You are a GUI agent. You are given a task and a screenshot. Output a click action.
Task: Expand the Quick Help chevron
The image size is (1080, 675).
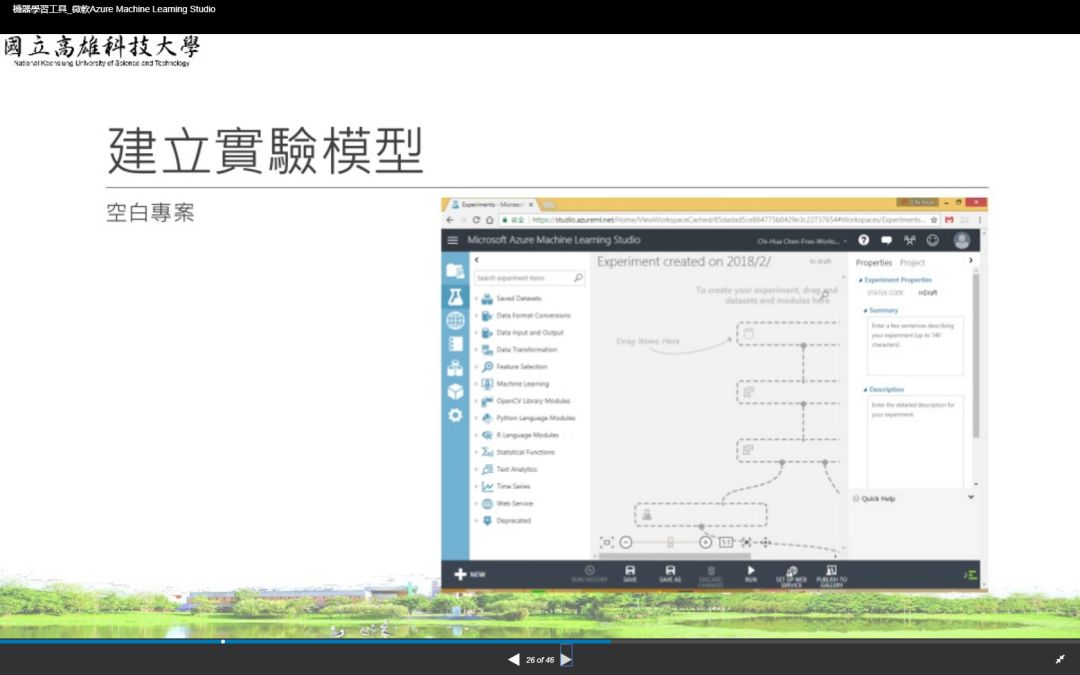(x=971, y=497)
